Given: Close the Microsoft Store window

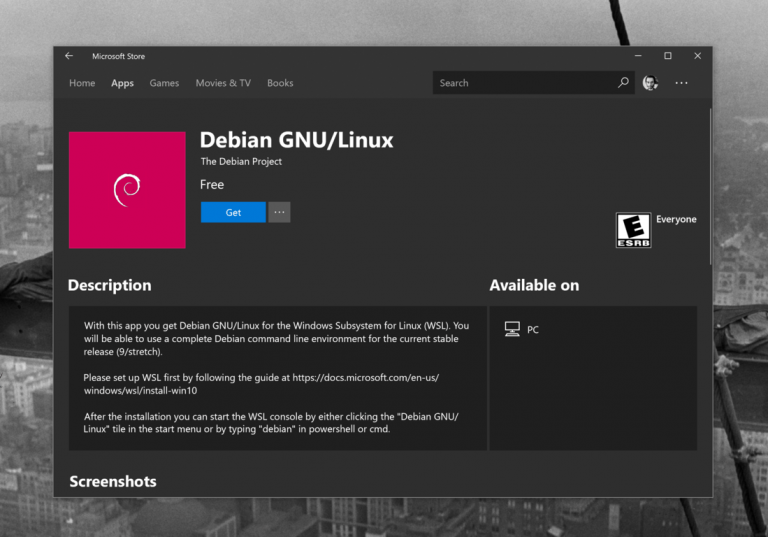Looking at the screenshot, I should (x=697, y=56).
